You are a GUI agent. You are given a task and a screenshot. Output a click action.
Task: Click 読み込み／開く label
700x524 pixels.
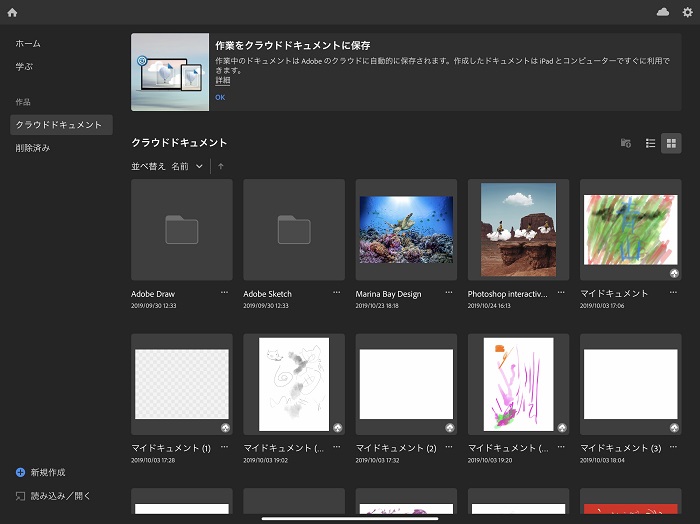[x=61, y=496]
